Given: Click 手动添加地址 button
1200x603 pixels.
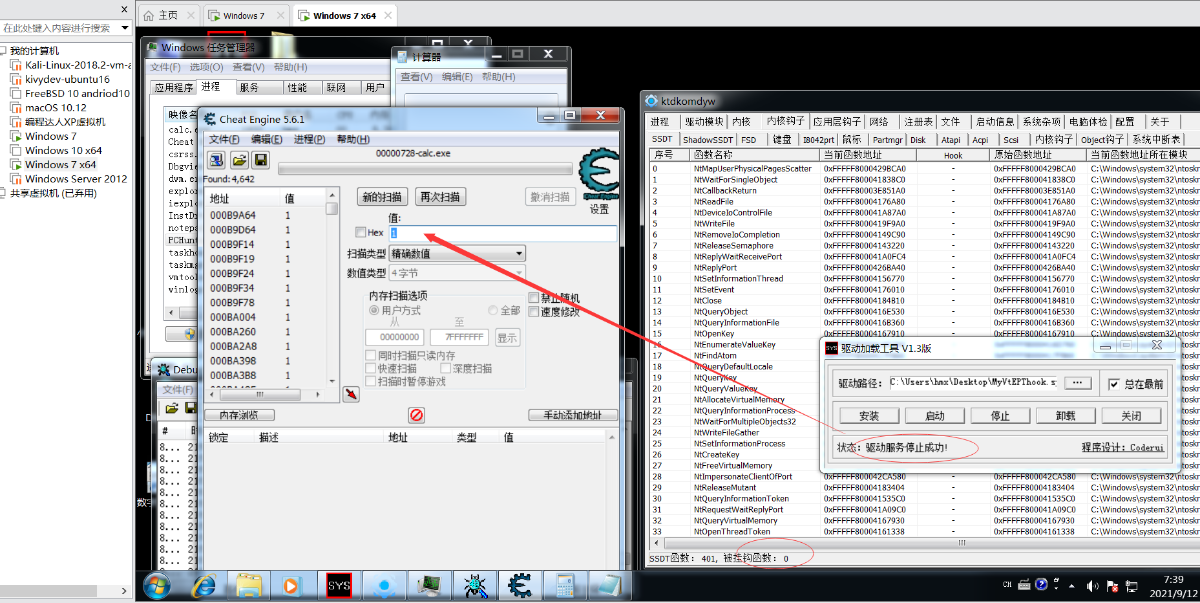Looking at the screenshot, I should [x=573, y=415].
